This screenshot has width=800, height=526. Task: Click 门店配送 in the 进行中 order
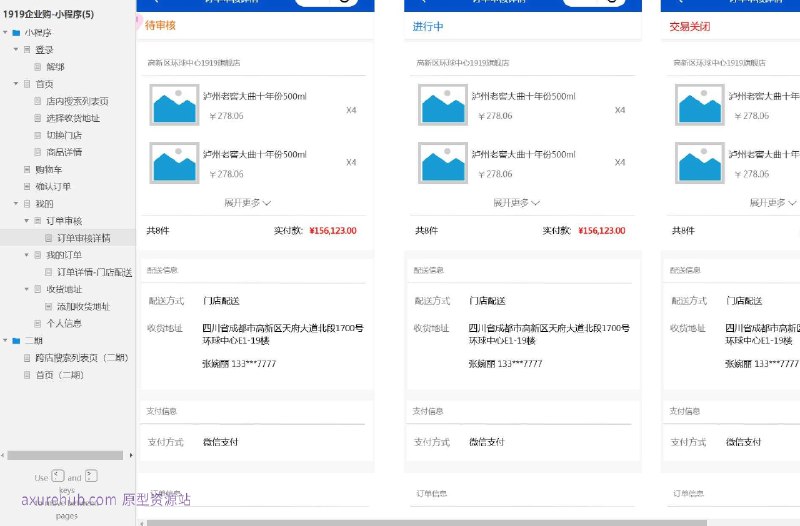click(x=487, y=301)
